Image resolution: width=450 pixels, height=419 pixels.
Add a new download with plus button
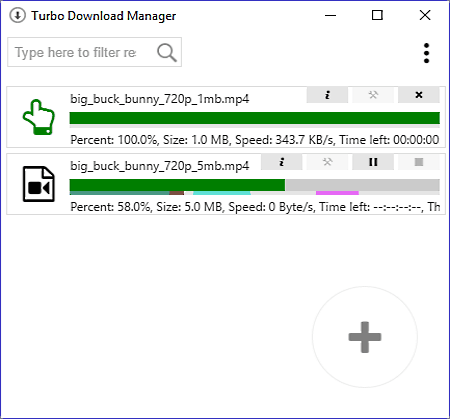365,337
